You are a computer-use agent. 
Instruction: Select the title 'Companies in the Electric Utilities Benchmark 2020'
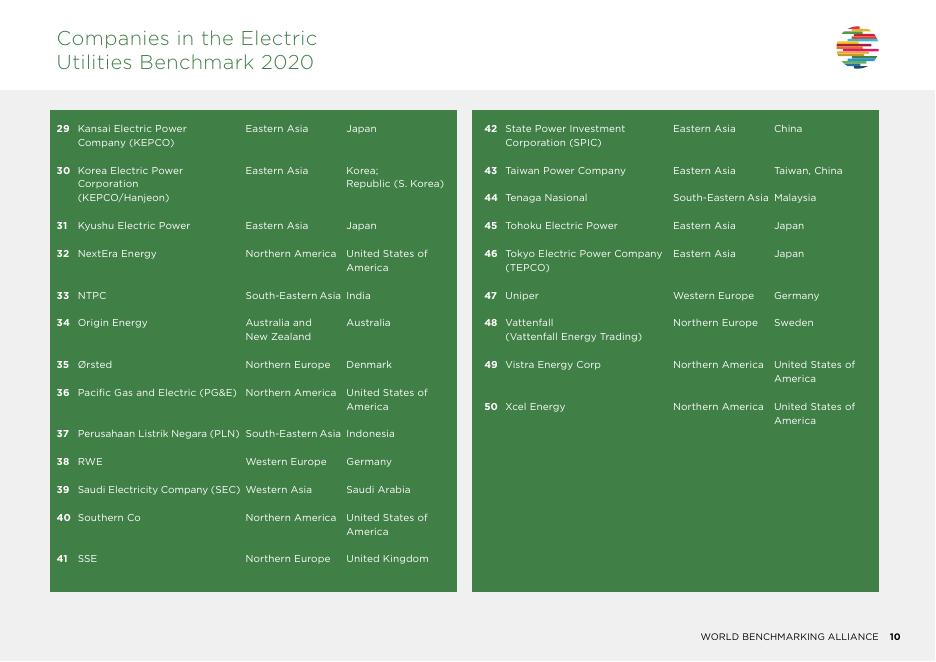187,50
